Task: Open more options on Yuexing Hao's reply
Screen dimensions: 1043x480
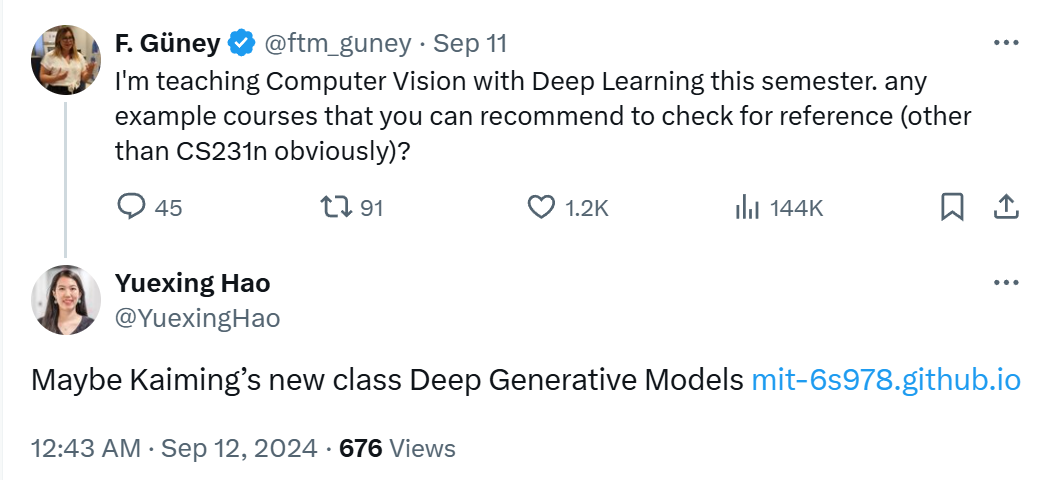Action: point(1006,283)
